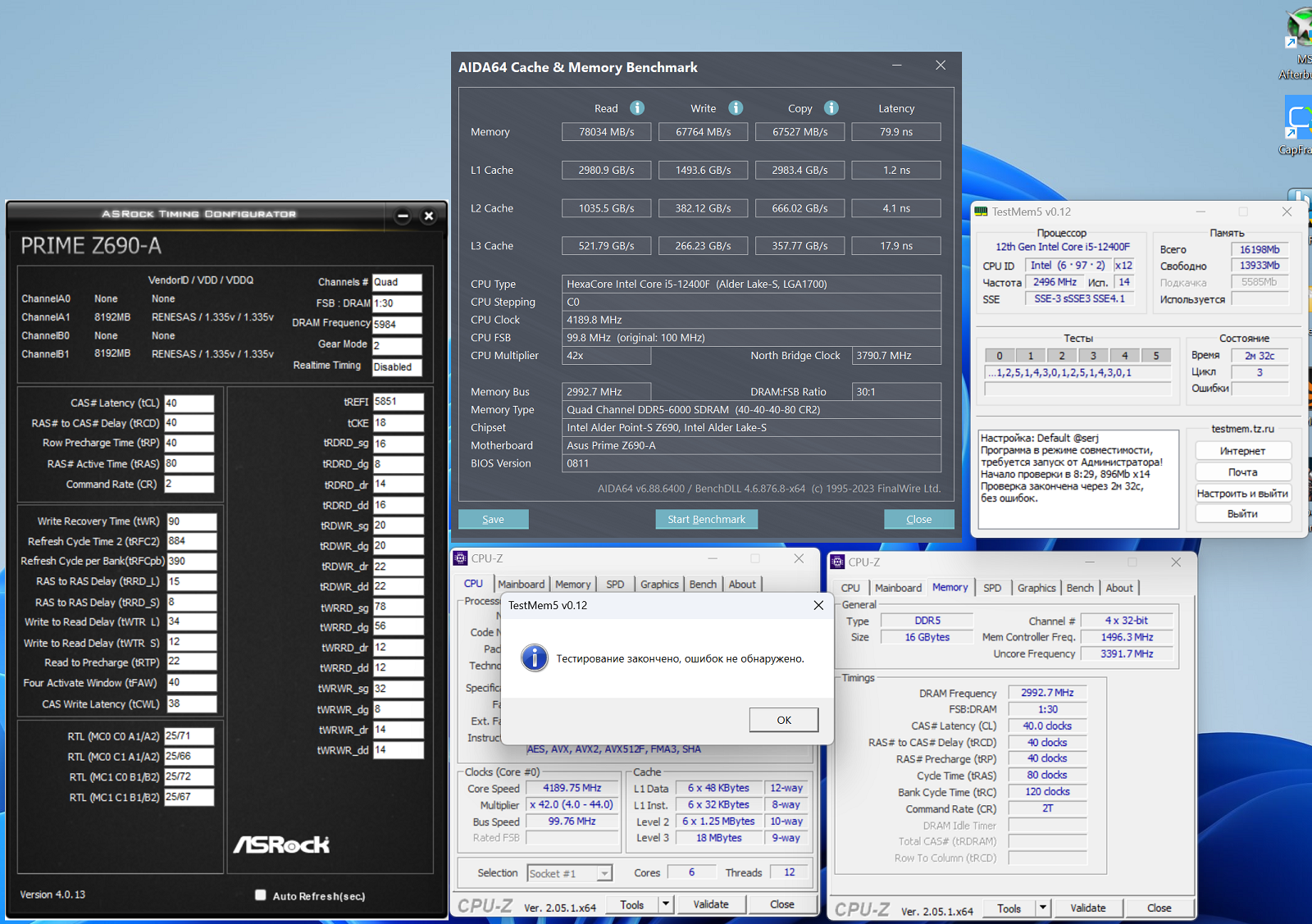Expand the Tools dropdown arrow in left CPU-Z
The height and width of the screenshot is (924, 1312).
pos(666,904)
